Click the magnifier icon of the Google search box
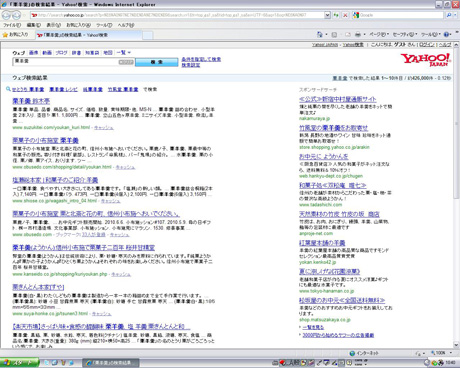The width and height of the screenshot is (460, 368). (x=449, y=15)
